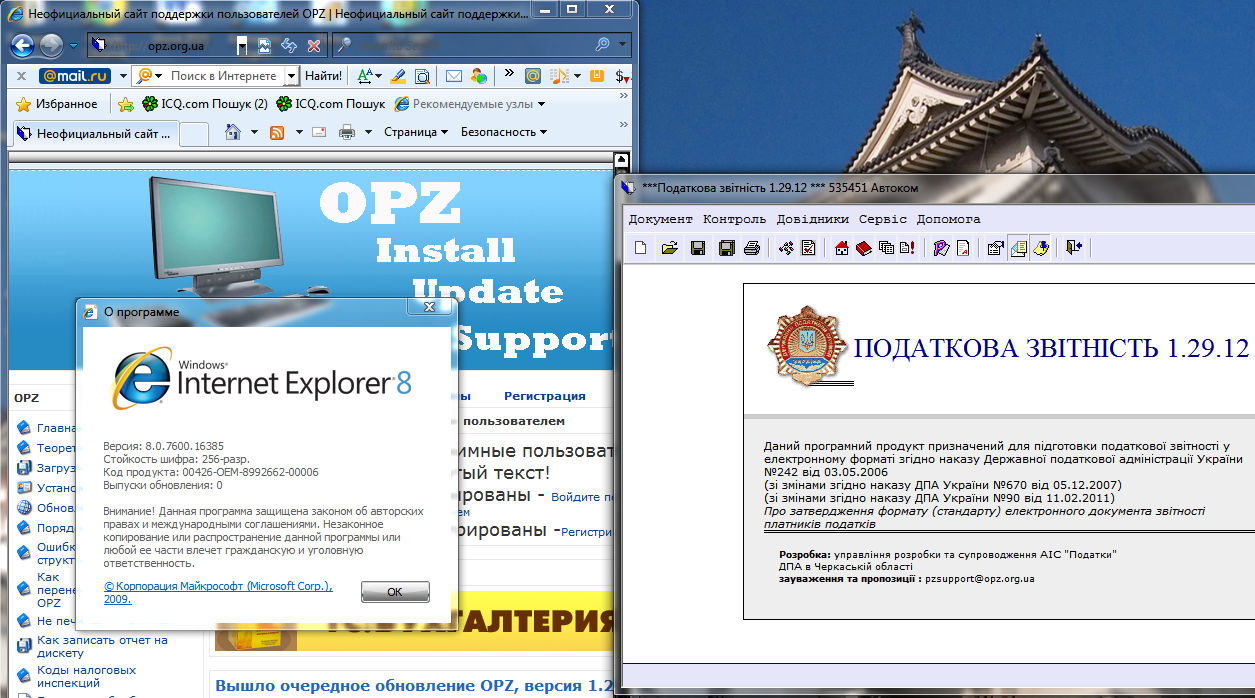Close the О программе dialog
The image size is (1255, 698).
coord(428,306)
